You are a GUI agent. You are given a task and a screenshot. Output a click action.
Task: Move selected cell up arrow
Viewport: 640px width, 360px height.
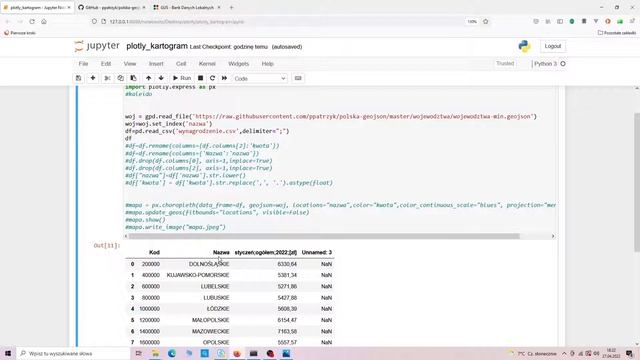(149, 78)
